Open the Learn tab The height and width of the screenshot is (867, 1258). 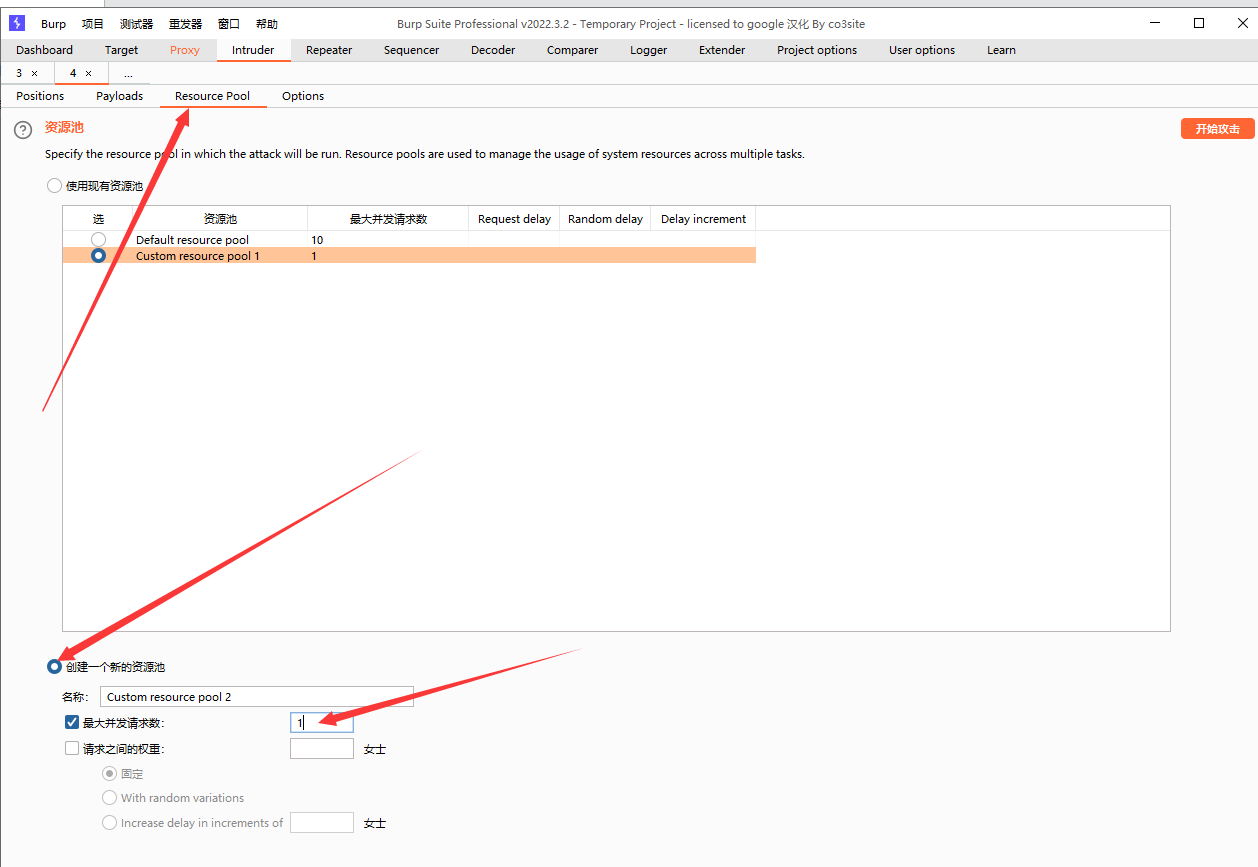(1001, 50)
